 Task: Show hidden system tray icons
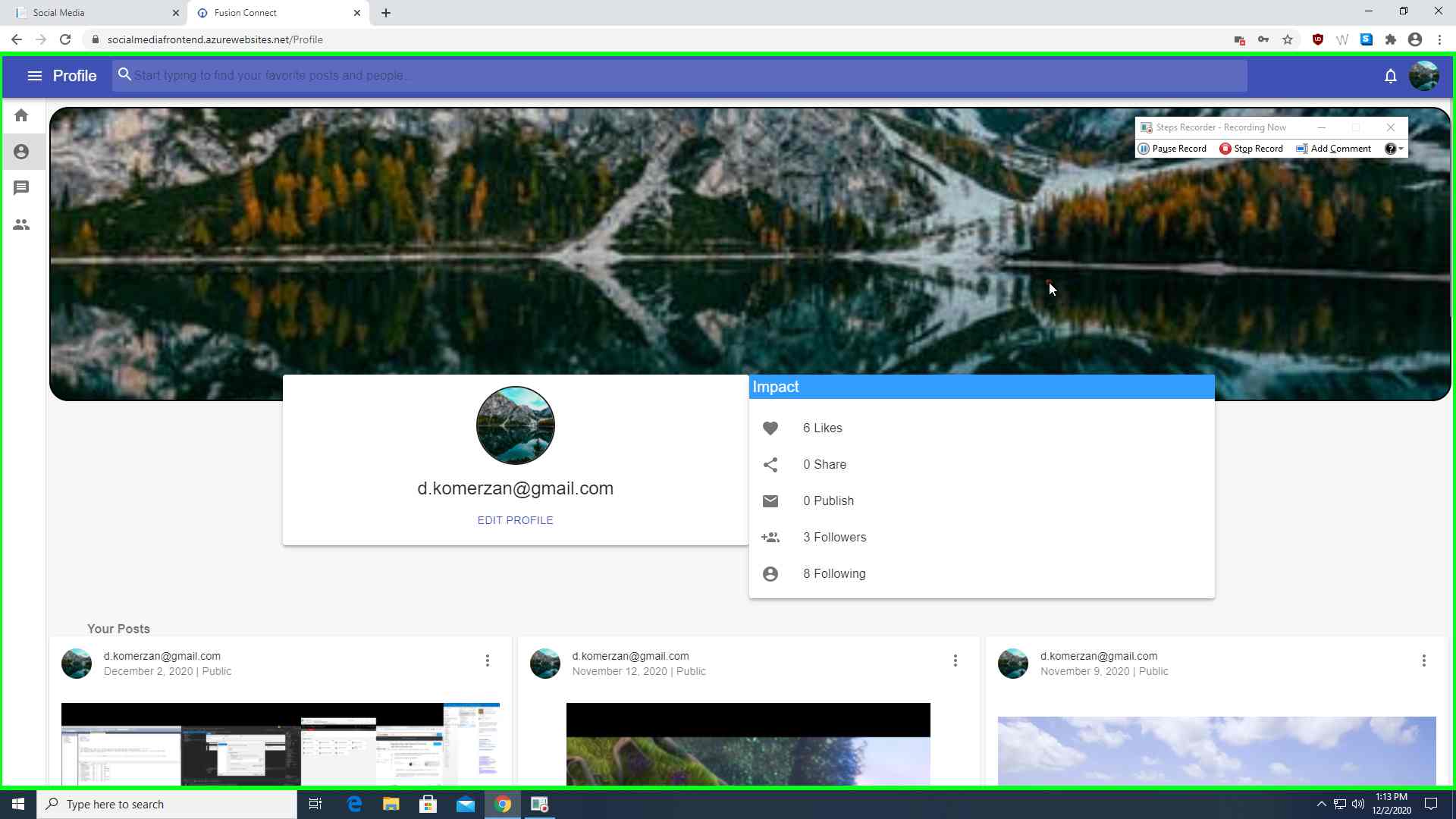(1321, 804)
